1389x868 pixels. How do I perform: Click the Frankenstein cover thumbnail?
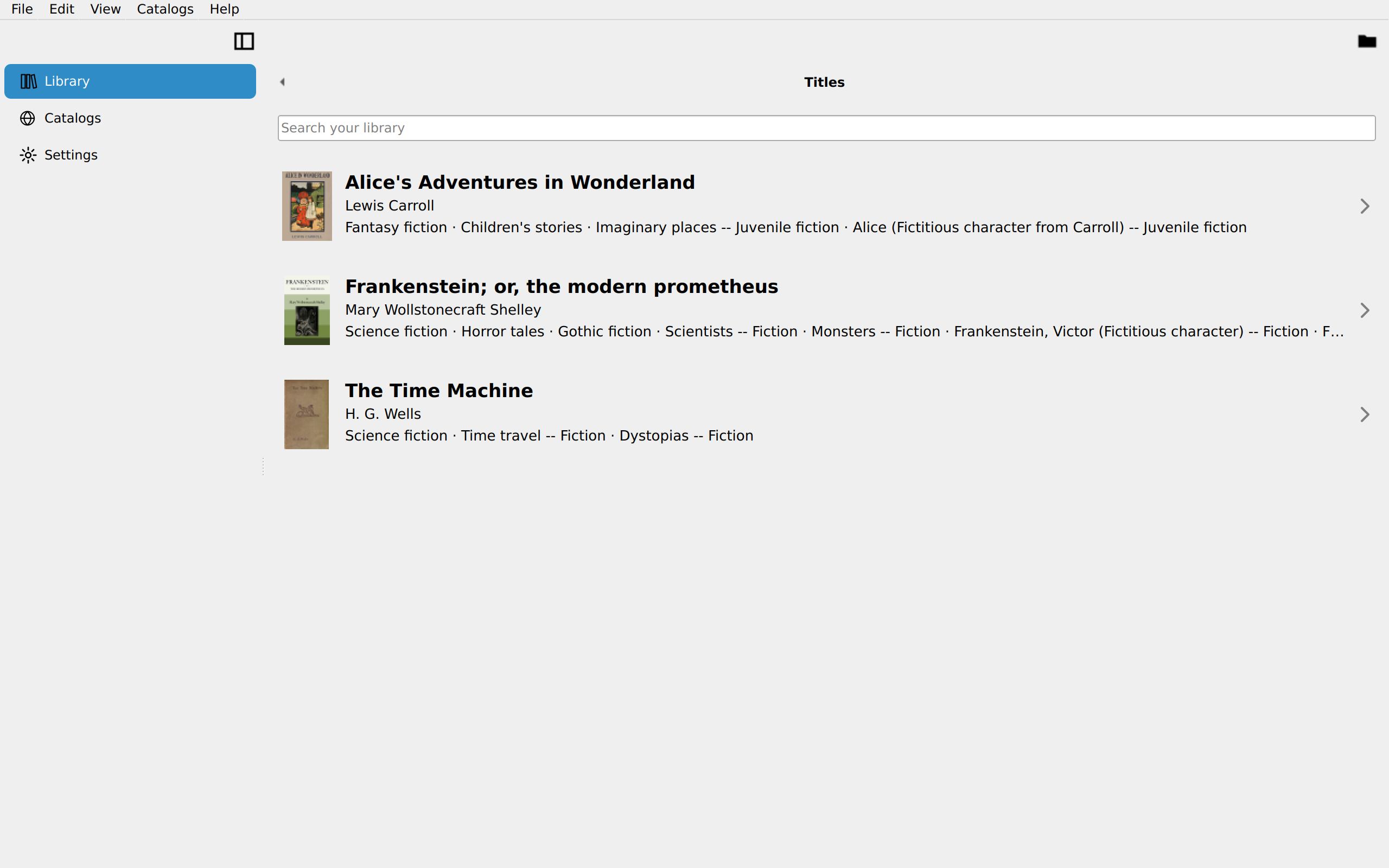pos(307,310)
